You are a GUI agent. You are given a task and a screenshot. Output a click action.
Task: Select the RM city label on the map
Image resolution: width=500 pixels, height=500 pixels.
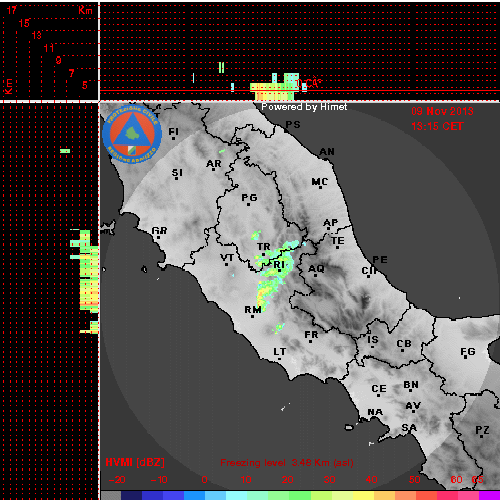(253, 310)
